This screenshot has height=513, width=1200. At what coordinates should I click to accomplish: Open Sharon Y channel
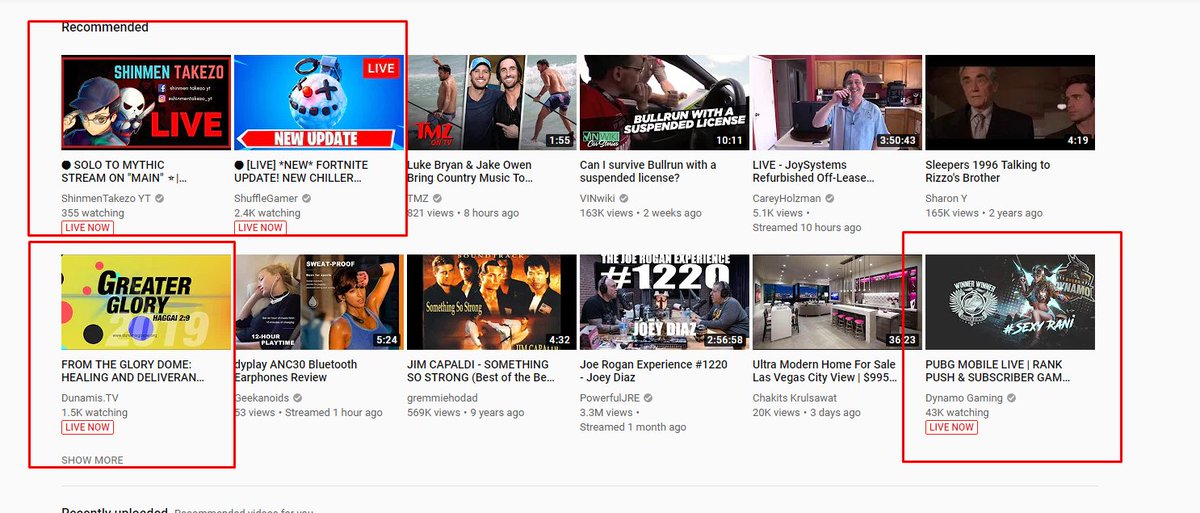click(x=946, y=198)
